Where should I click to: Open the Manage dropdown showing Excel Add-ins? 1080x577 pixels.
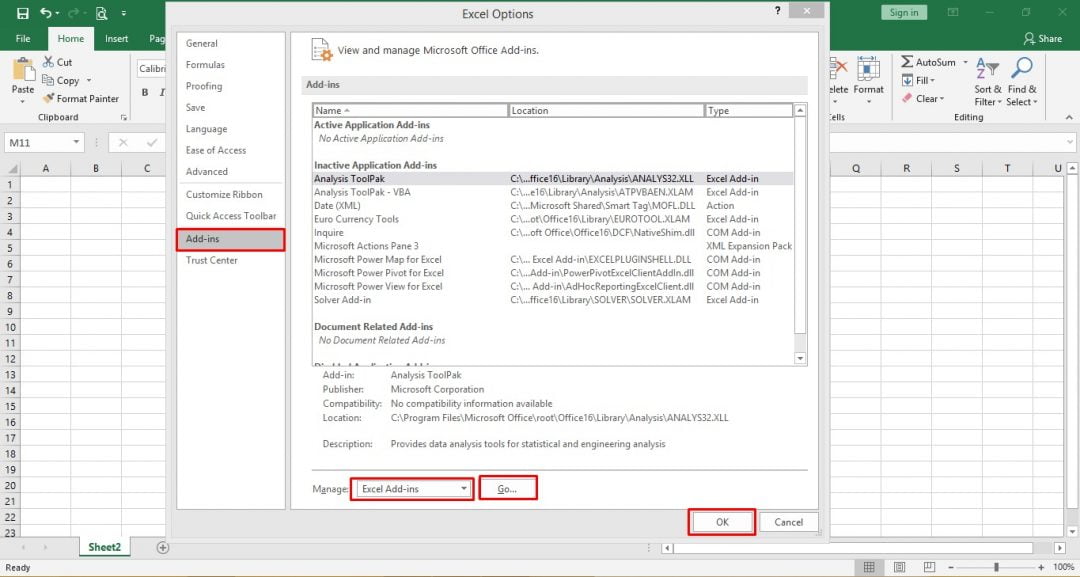[412, 487]
